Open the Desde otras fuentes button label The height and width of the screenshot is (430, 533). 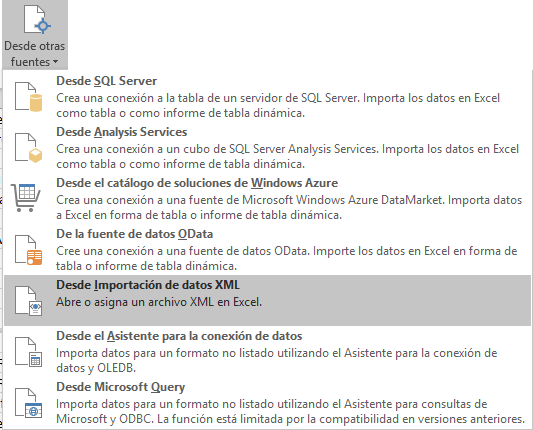(x=34, y=54)
